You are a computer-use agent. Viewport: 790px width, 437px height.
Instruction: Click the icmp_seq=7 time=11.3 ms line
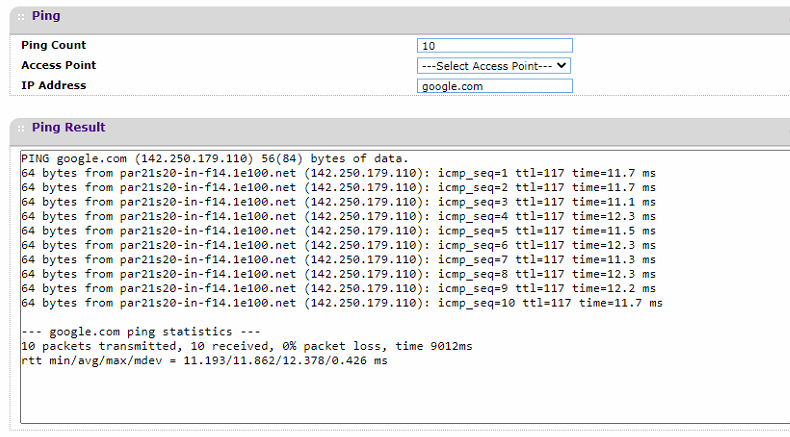[x=339, y=260]
